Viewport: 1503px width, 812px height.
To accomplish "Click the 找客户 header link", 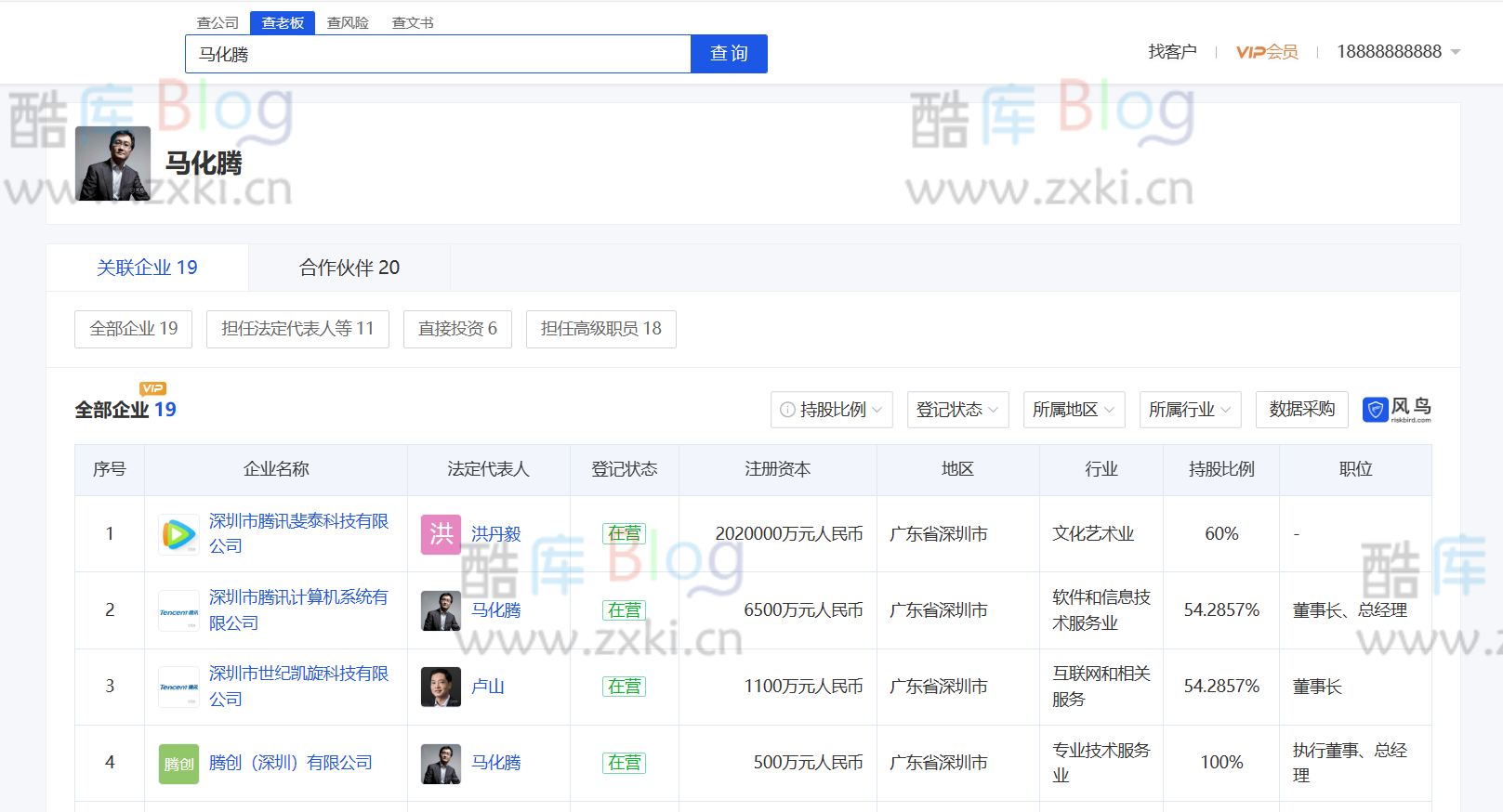I will pos(1172,52).
